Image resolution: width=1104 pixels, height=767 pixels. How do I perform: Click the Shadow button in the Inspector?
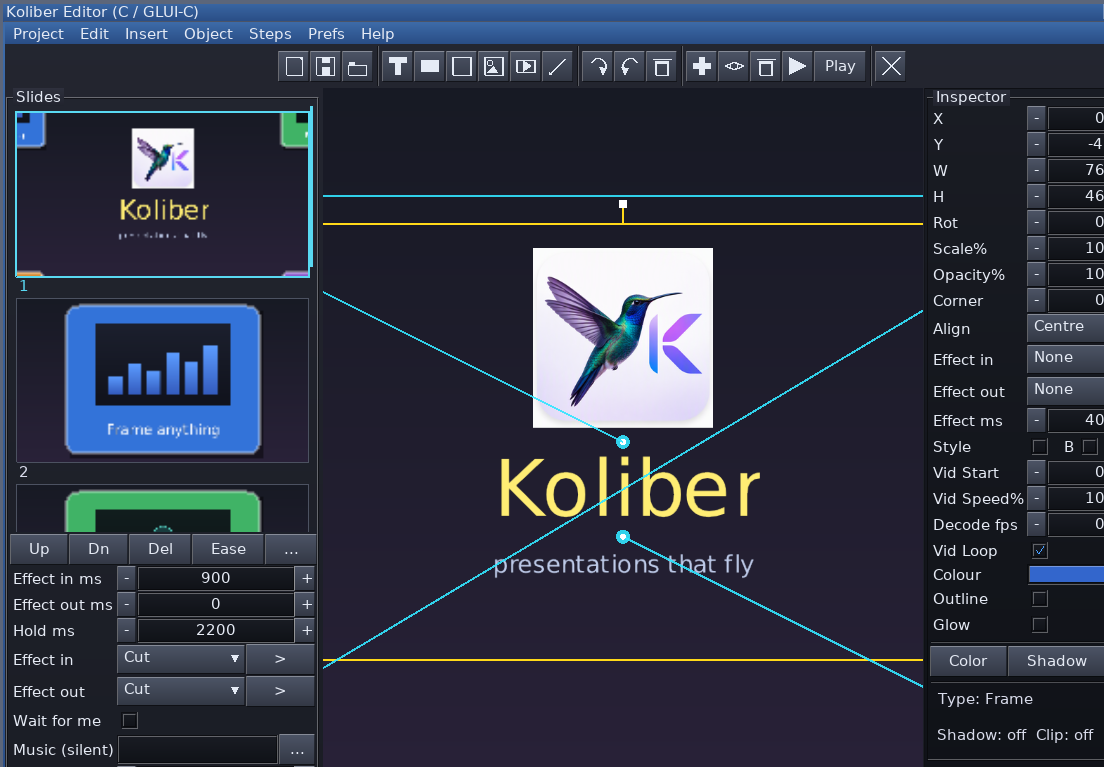1056,661
